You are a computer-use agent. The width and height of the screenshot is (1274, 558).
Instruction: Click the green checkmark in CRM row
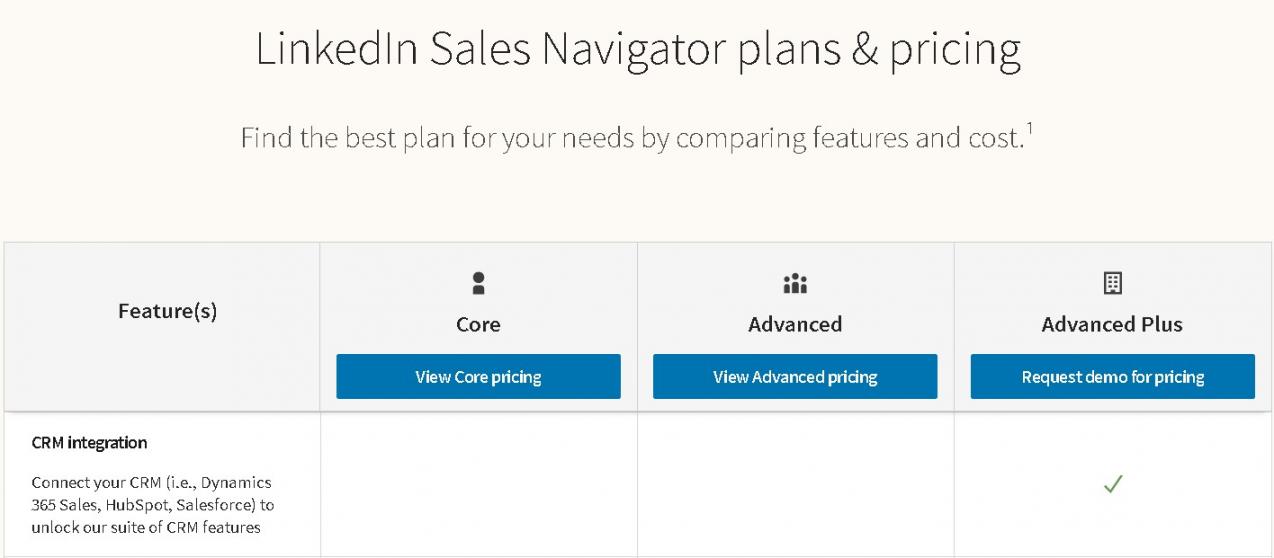pyautogui.click(x=1112, y=484)
